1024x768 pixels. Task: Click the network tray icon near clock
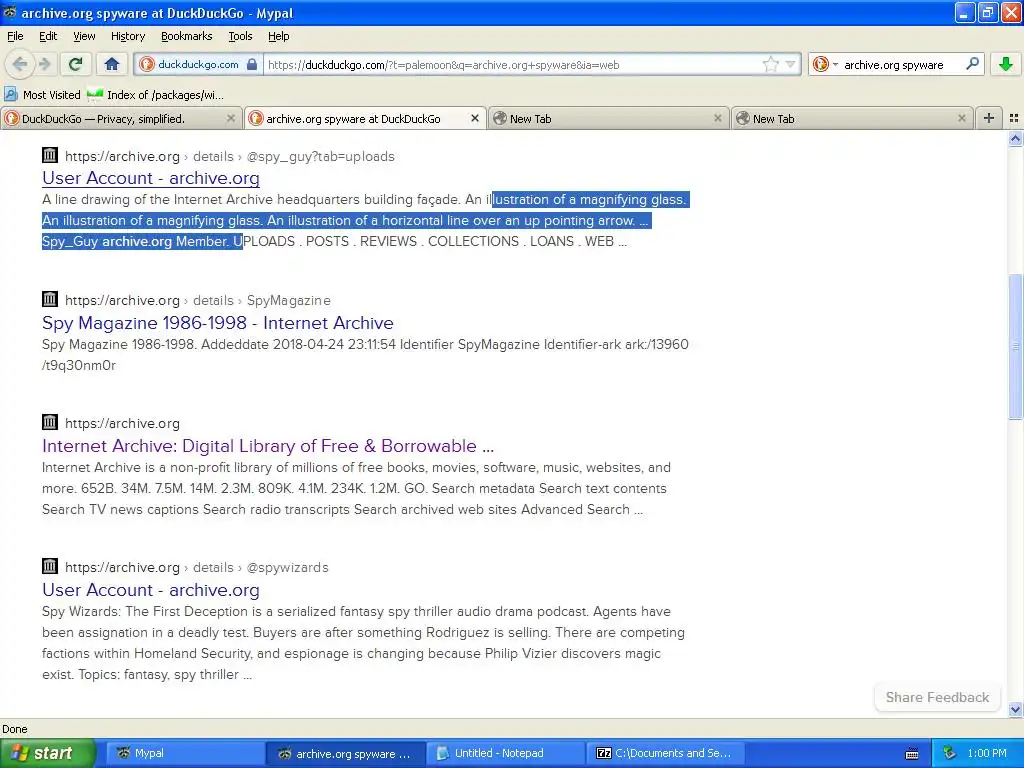[x=950, y=753]
